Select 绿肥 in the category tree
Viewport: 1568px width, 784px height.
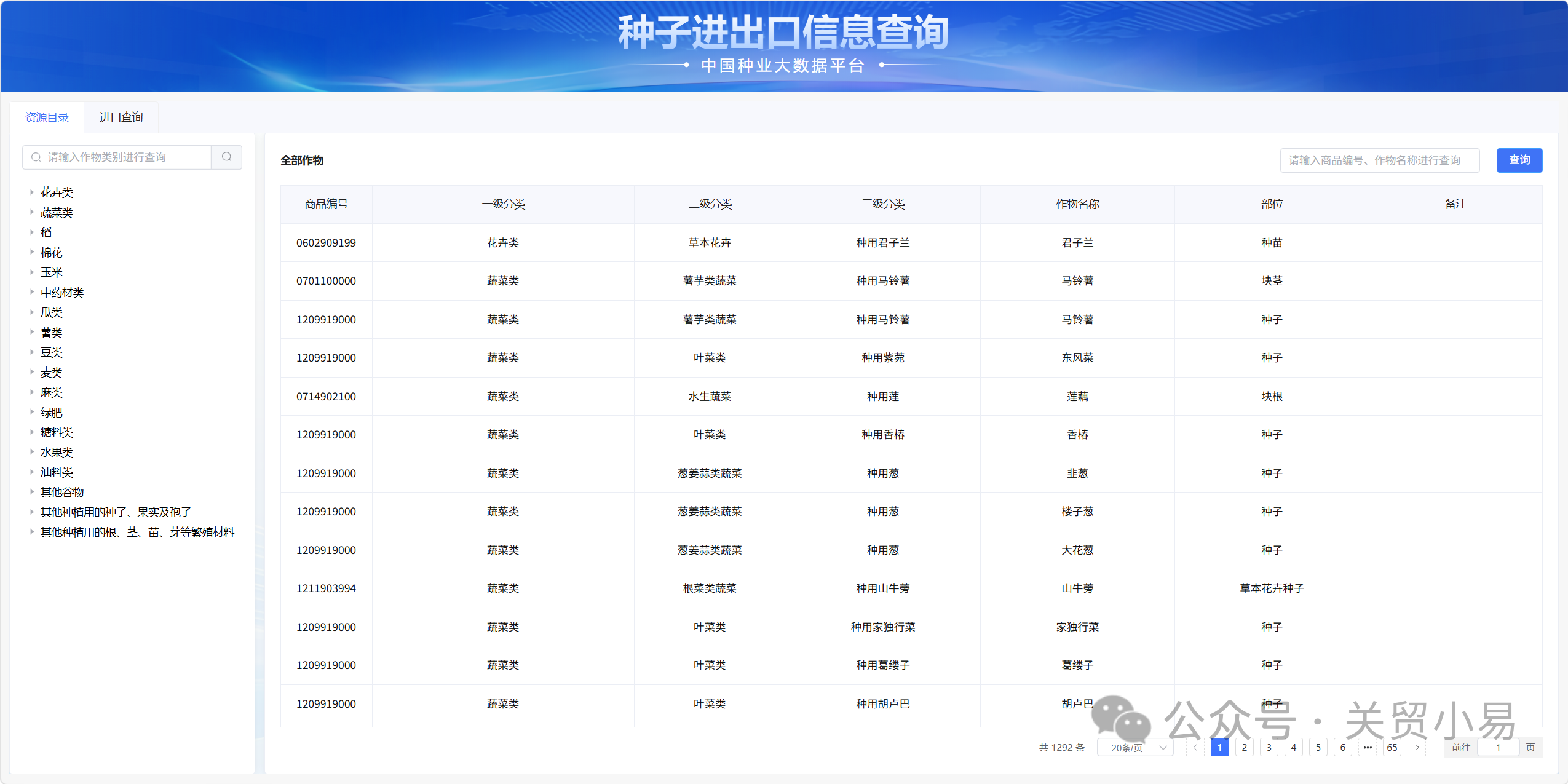[52, 413]
